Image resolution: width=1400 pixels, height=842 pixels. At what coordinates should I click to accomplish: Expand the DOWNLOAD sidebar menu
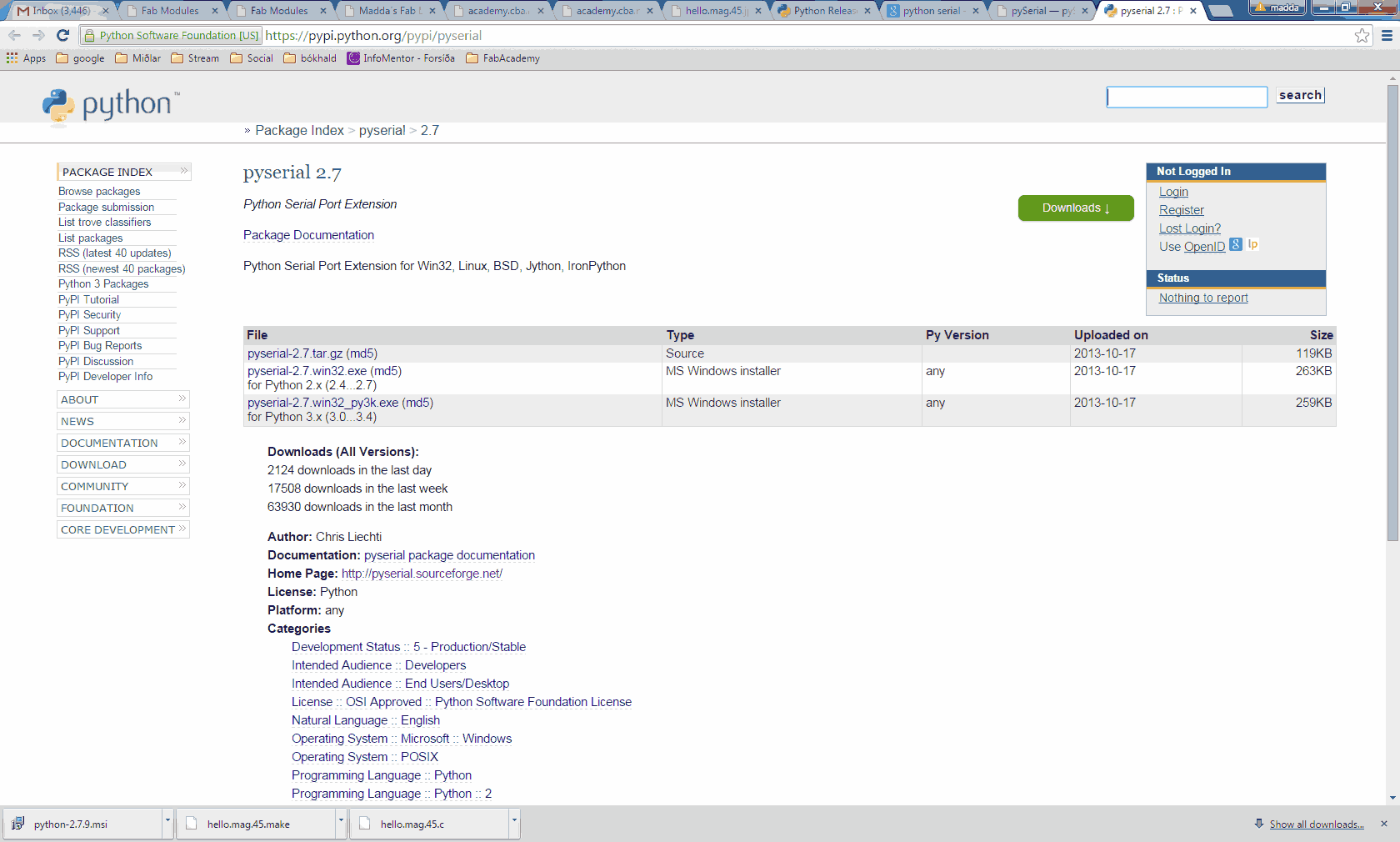[123, 464]
